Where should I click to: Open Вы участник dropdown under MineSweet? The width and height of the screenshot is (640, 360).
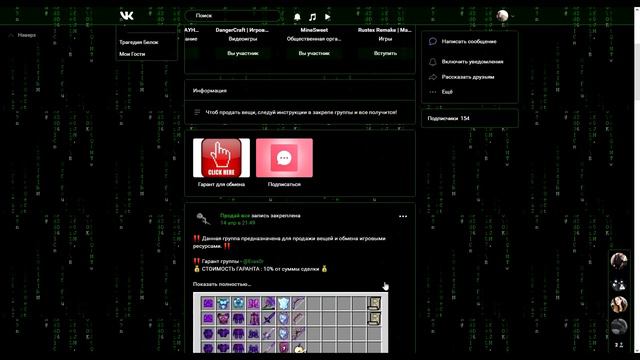point(314,53)
